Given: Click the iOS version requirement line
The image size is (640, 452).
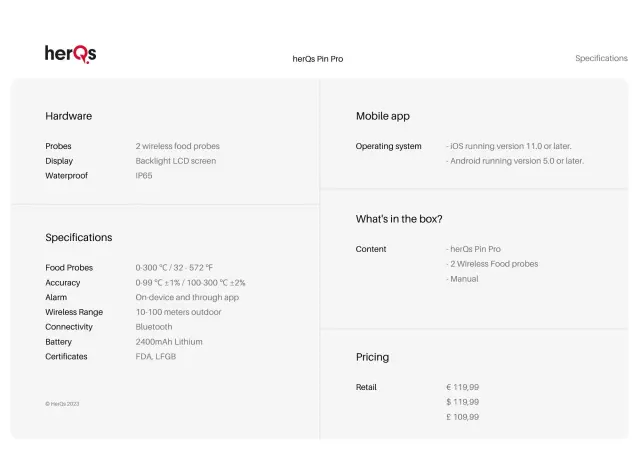Looking at the screenshot, I should (509, 146).
